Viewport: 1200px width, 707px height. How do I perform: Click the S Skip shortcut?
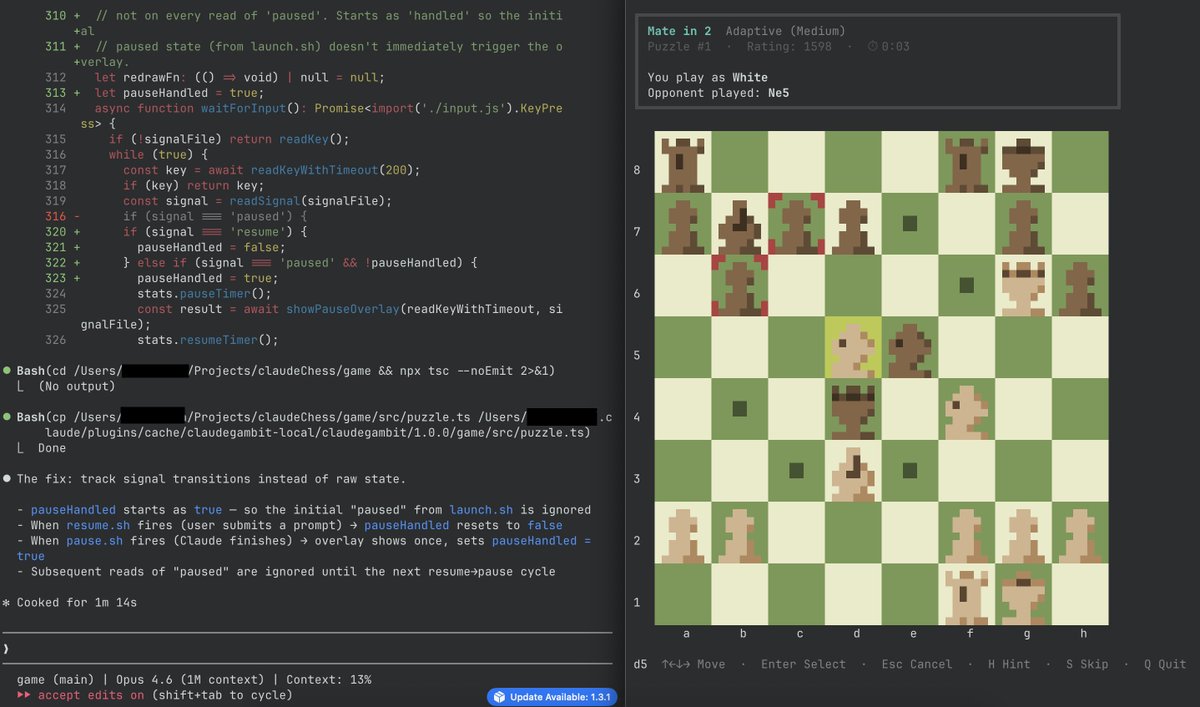[x=1087, y=664]
